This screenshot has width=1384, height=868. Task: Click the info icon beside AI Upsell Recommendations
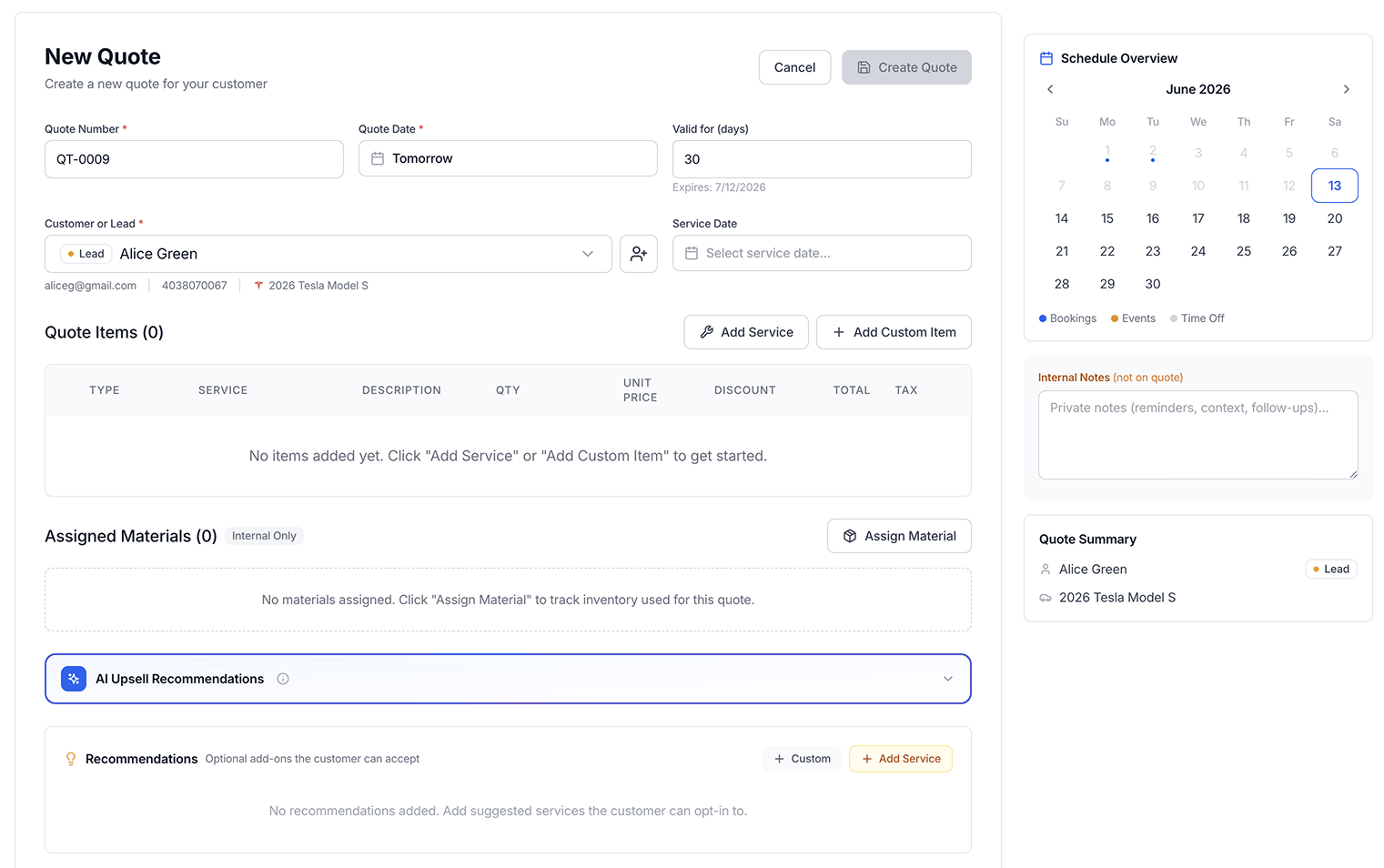283,679
